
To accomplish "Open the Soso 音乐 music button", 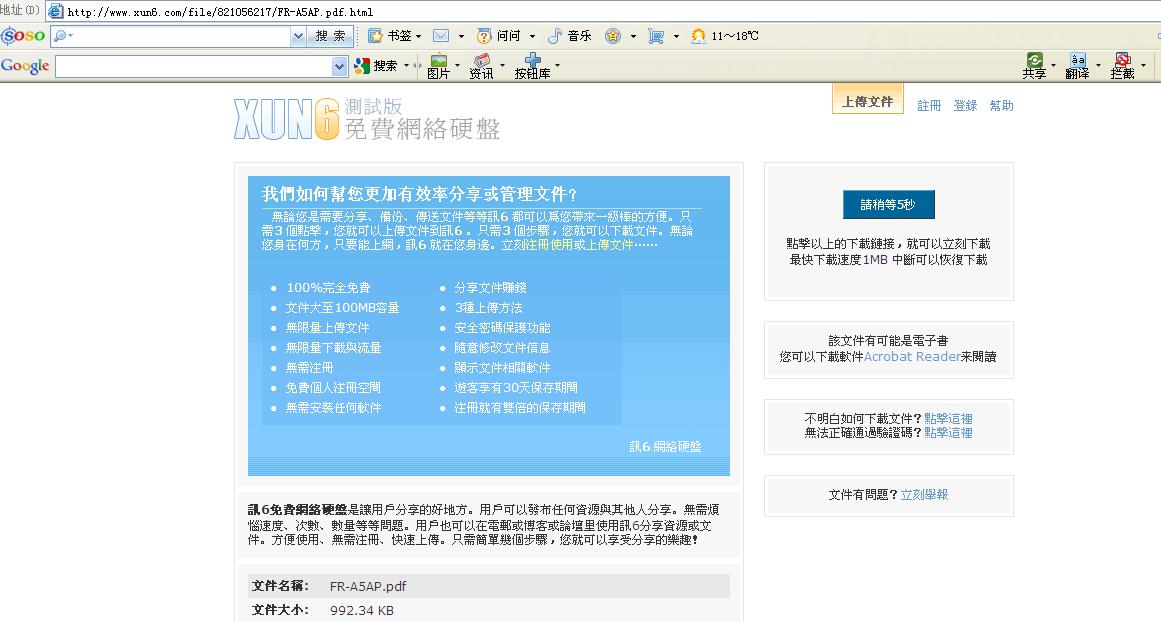I will 569,36.
